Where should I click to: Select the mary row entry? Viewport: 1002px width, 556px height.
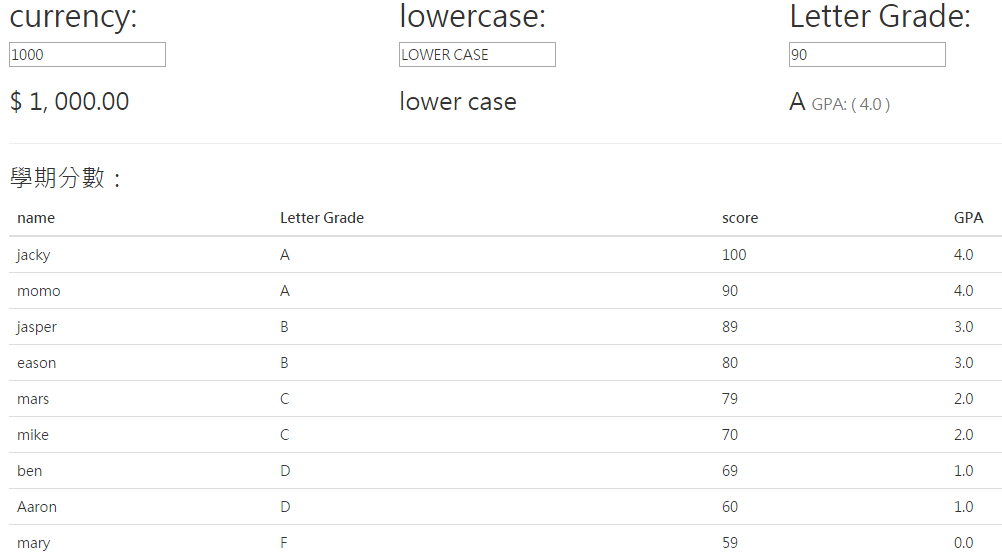point(505,543)
